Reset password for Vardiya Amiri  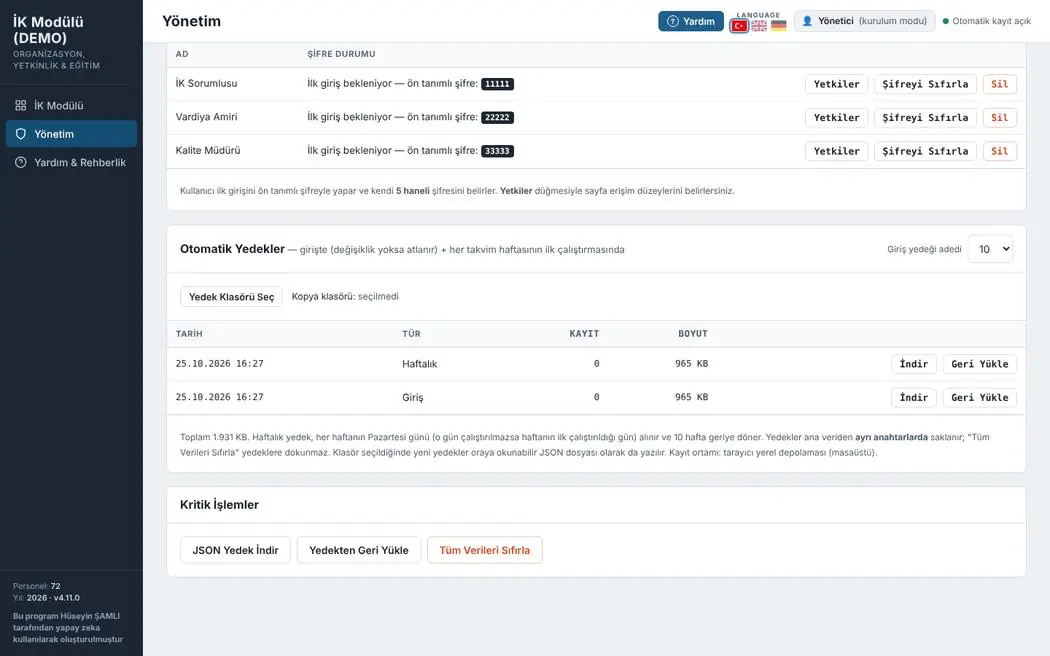coord(925,117)
